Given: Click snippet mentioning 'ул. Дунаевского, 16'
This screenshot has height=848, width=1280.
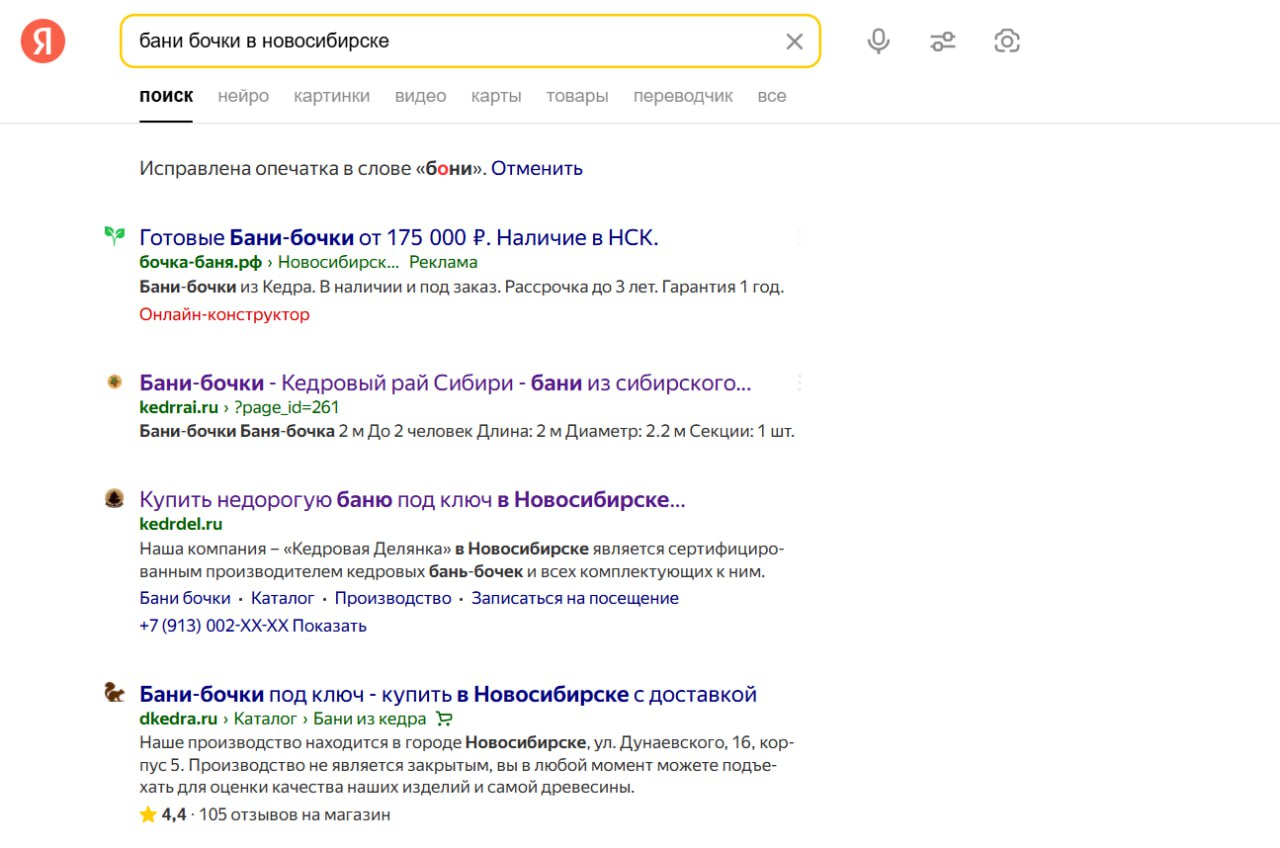Looking at the screenshot, I should pyautogui.click(x=467, y=765).
